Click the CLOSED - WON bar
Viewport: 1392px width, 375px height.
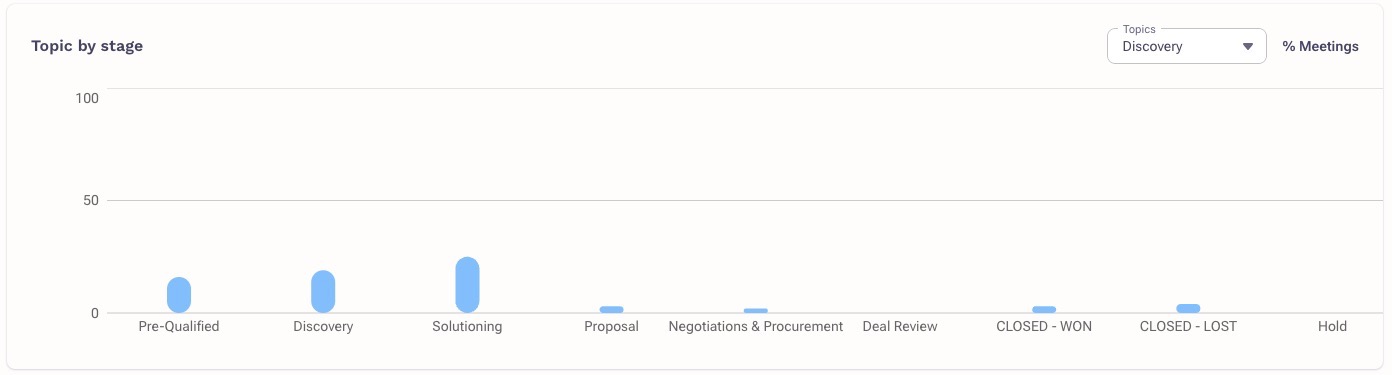pos(1044,310)
